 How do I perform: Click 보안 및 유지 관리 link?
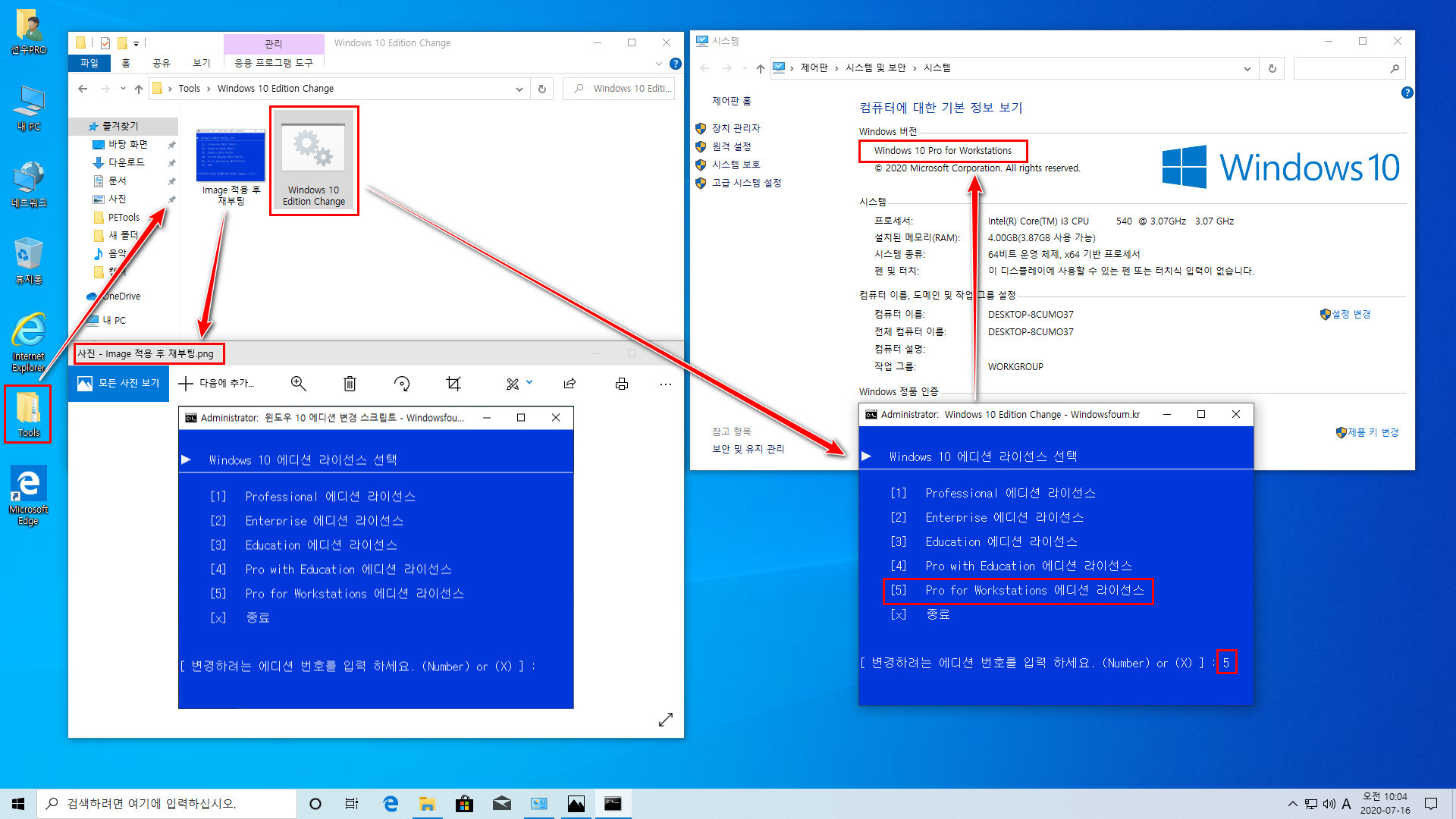(x=748, y=449)
